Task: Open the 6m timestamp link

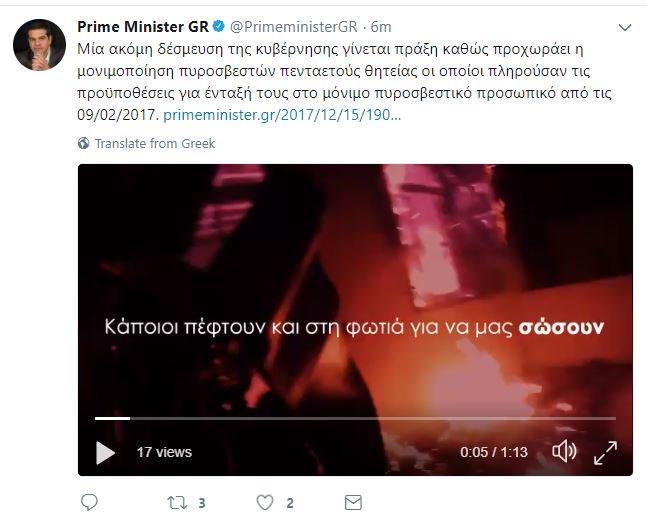Action: 380,27
